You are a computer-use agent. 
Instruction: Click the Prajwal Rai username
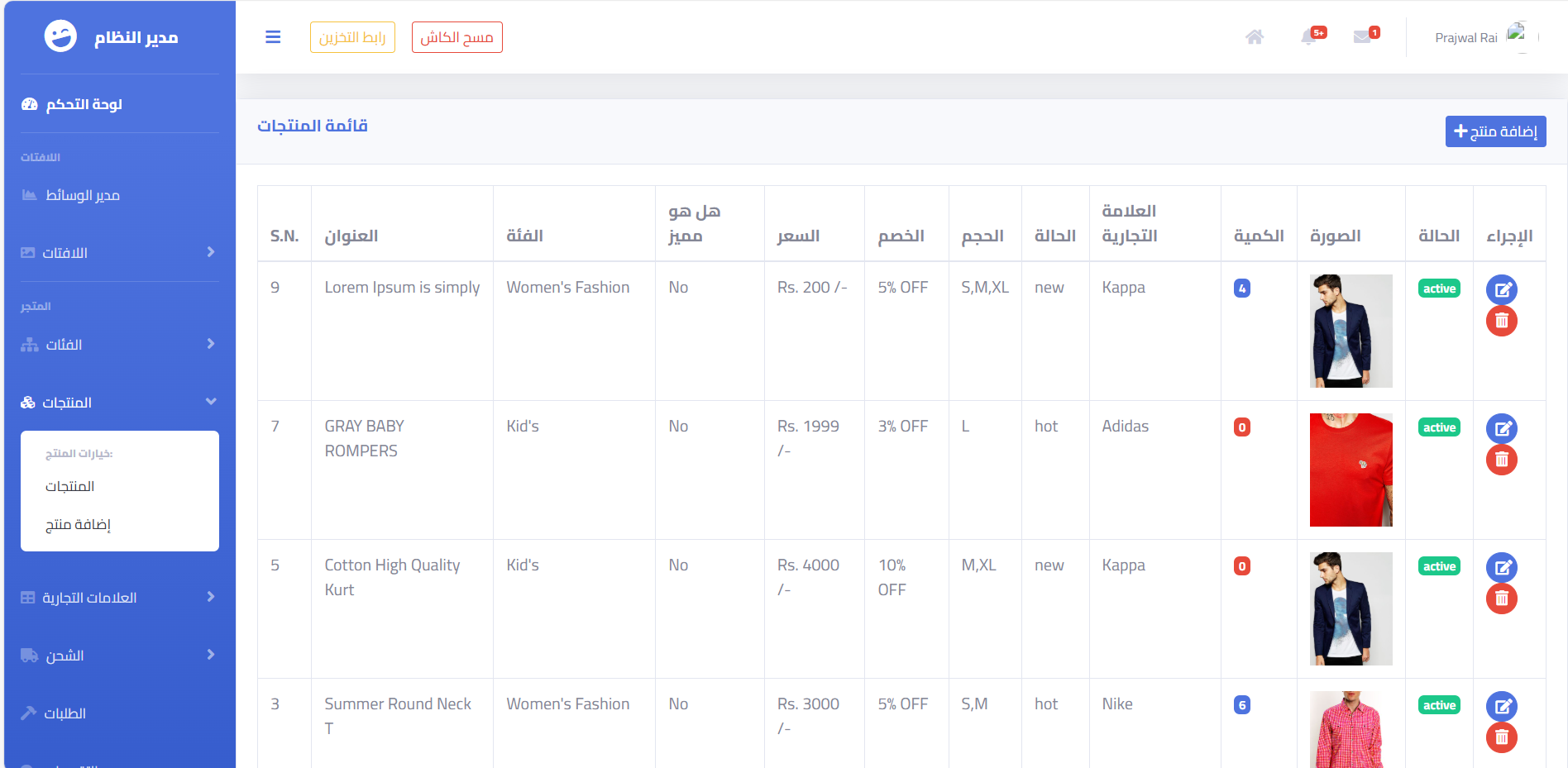tap(1466, 38)
